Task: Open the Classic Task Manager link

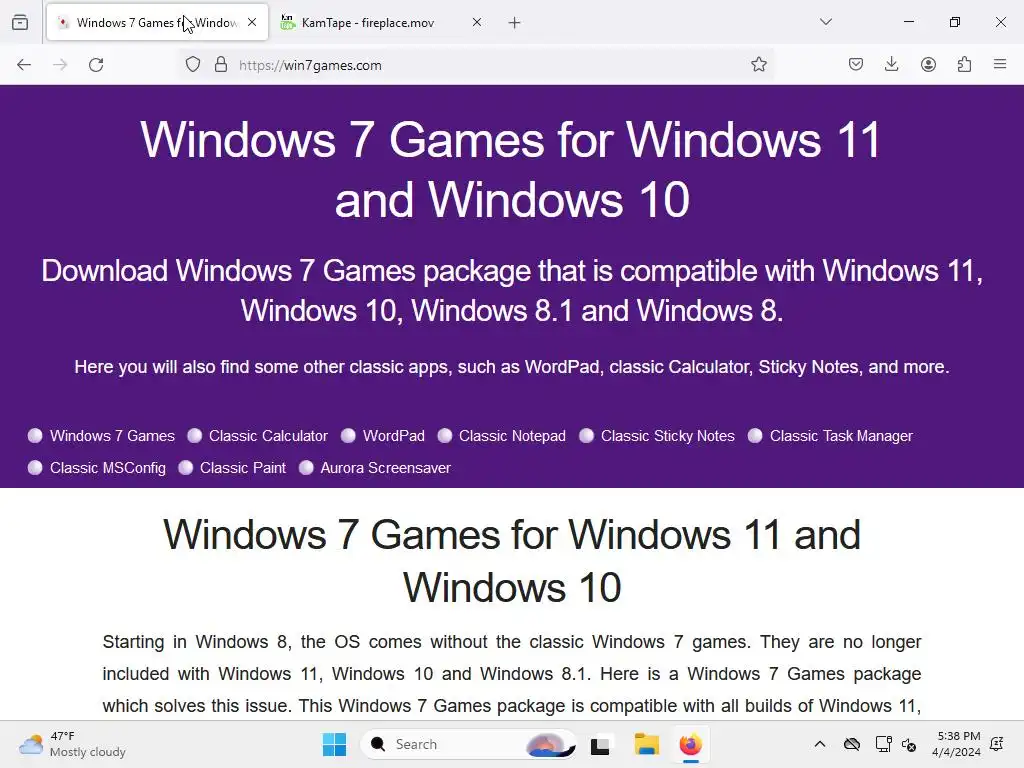Action: pyautogui.click(x=841, y=436)
